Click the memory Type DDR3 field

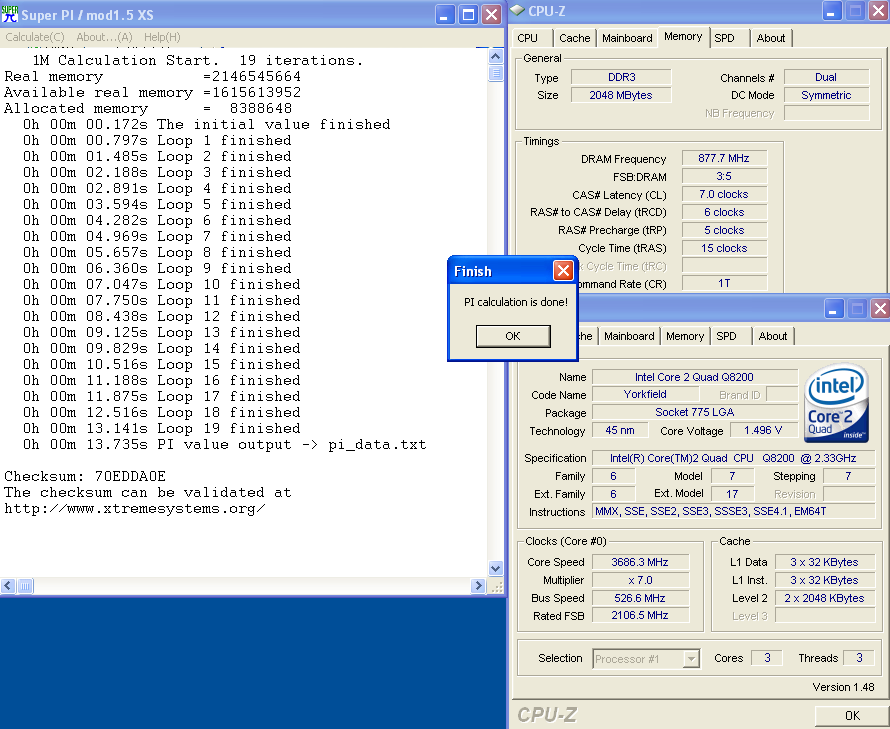pyautogui.click(x=621, y=77)
